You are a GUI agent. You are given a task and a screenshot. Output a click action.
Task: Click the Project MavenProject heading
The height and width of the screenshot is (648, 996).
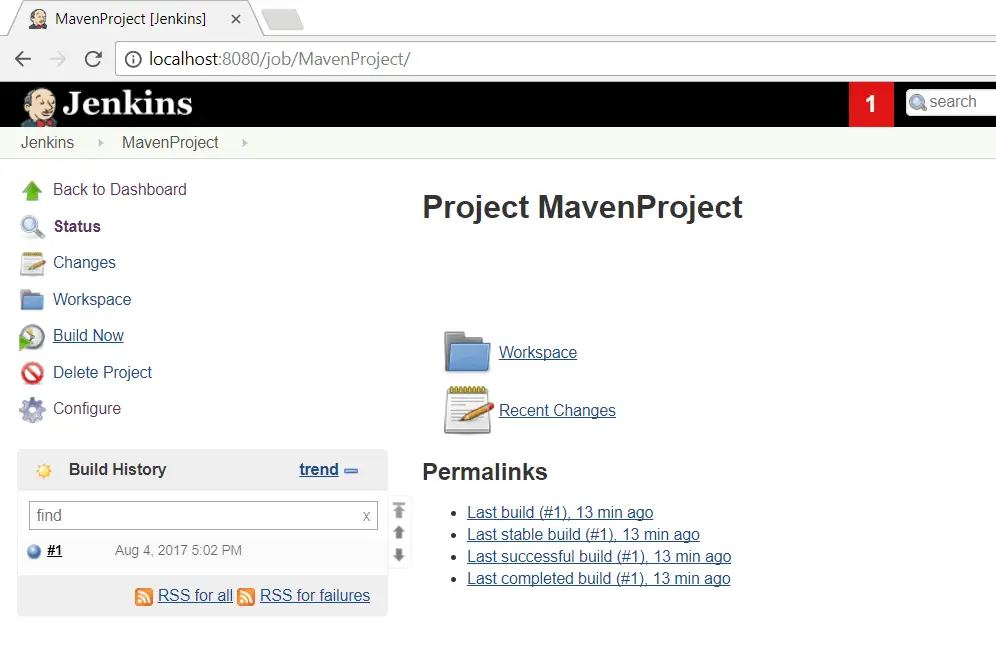tap(582, 207)
